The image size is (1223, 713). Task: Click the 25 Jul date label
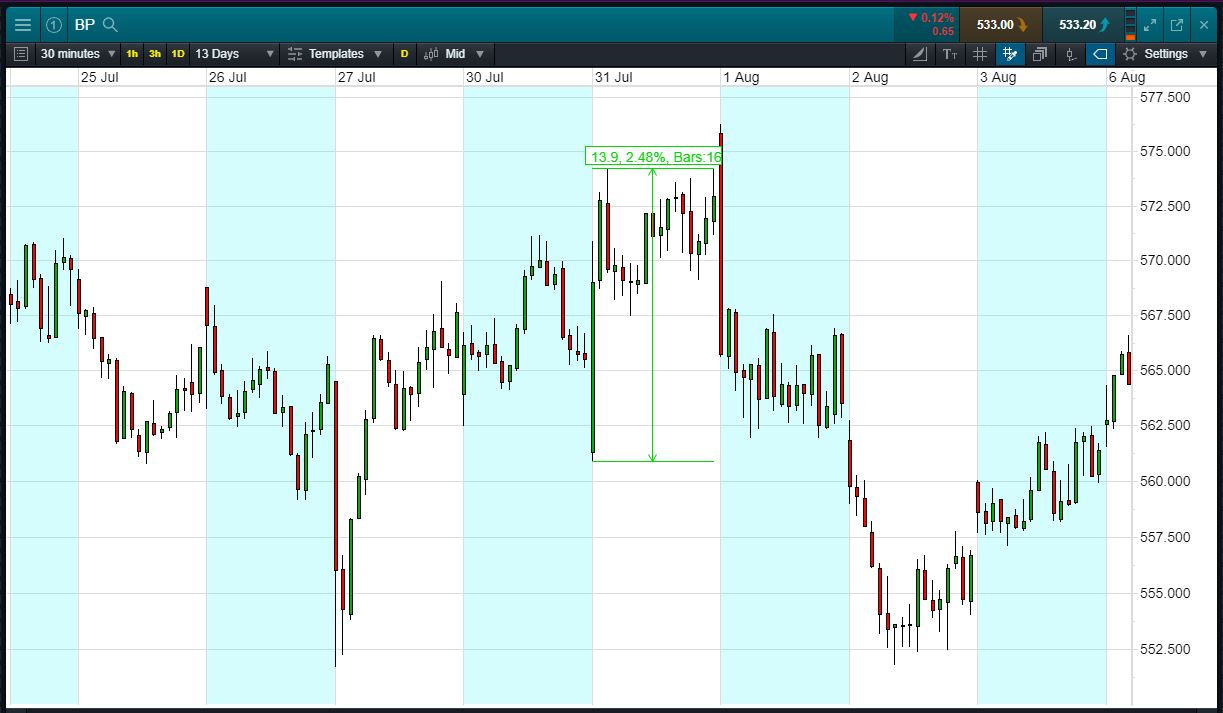[x=101, y=77]
